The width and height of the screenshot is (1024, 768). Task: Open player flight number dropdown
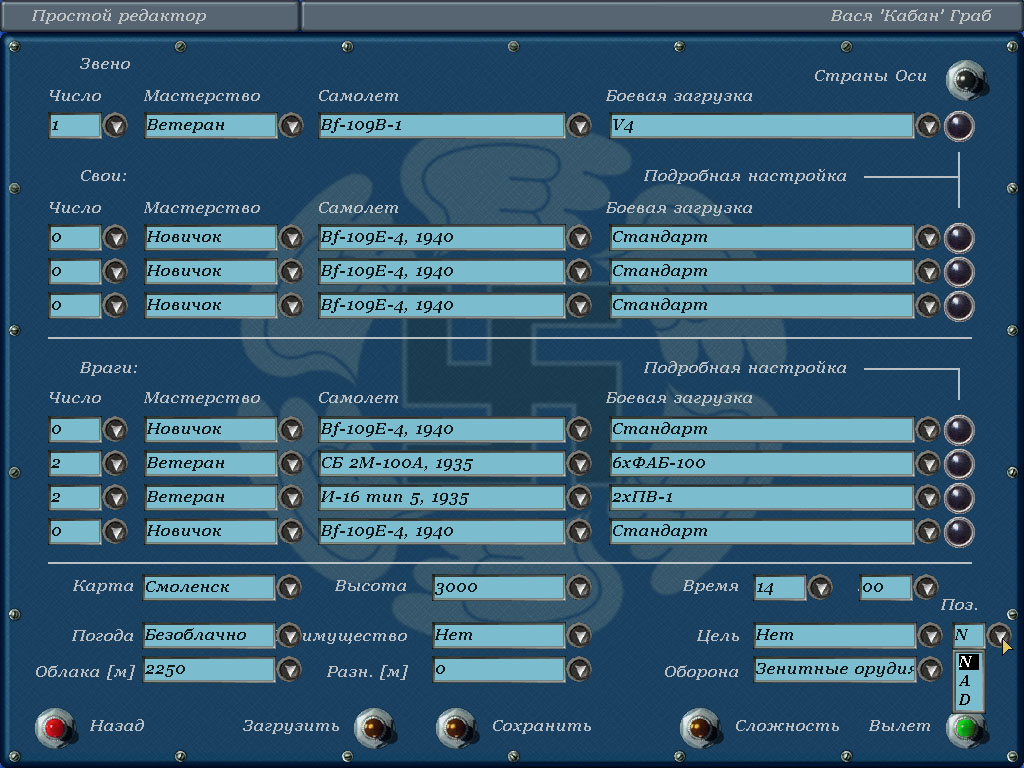(116, 125)
